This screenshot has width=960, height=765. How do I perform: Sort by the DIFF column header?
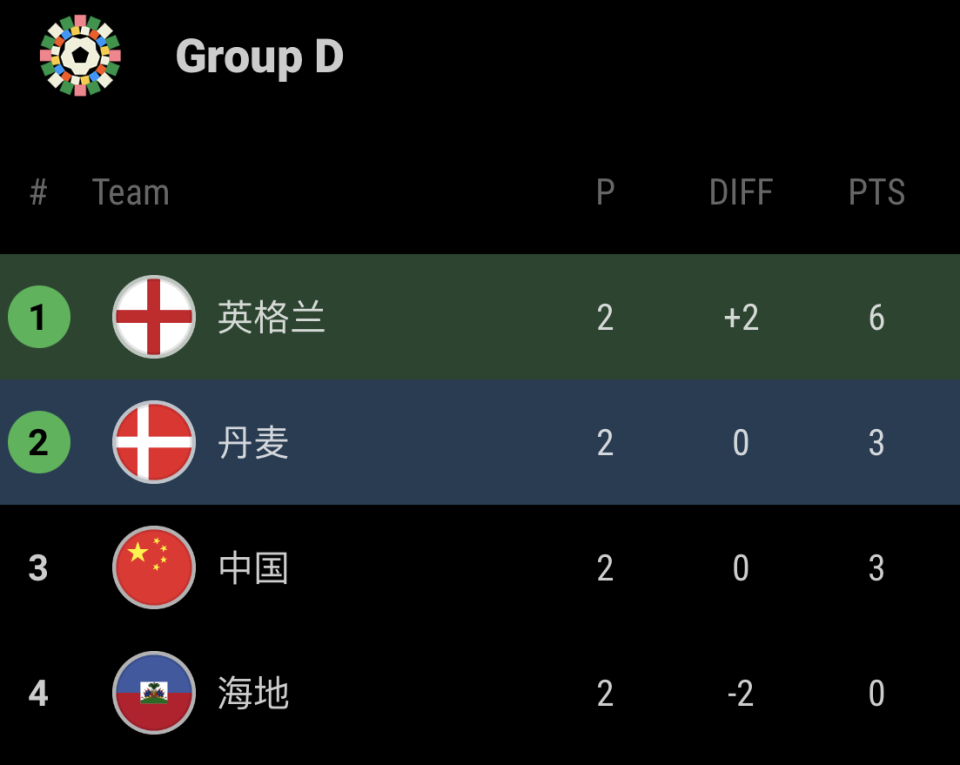pyautogui.click(x=740, y=192)
